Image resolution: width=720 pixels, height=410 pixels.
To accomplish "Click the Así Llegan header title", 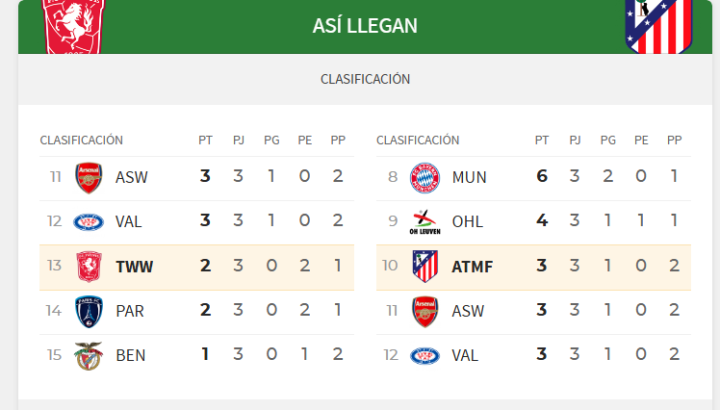I will (365, 25).
